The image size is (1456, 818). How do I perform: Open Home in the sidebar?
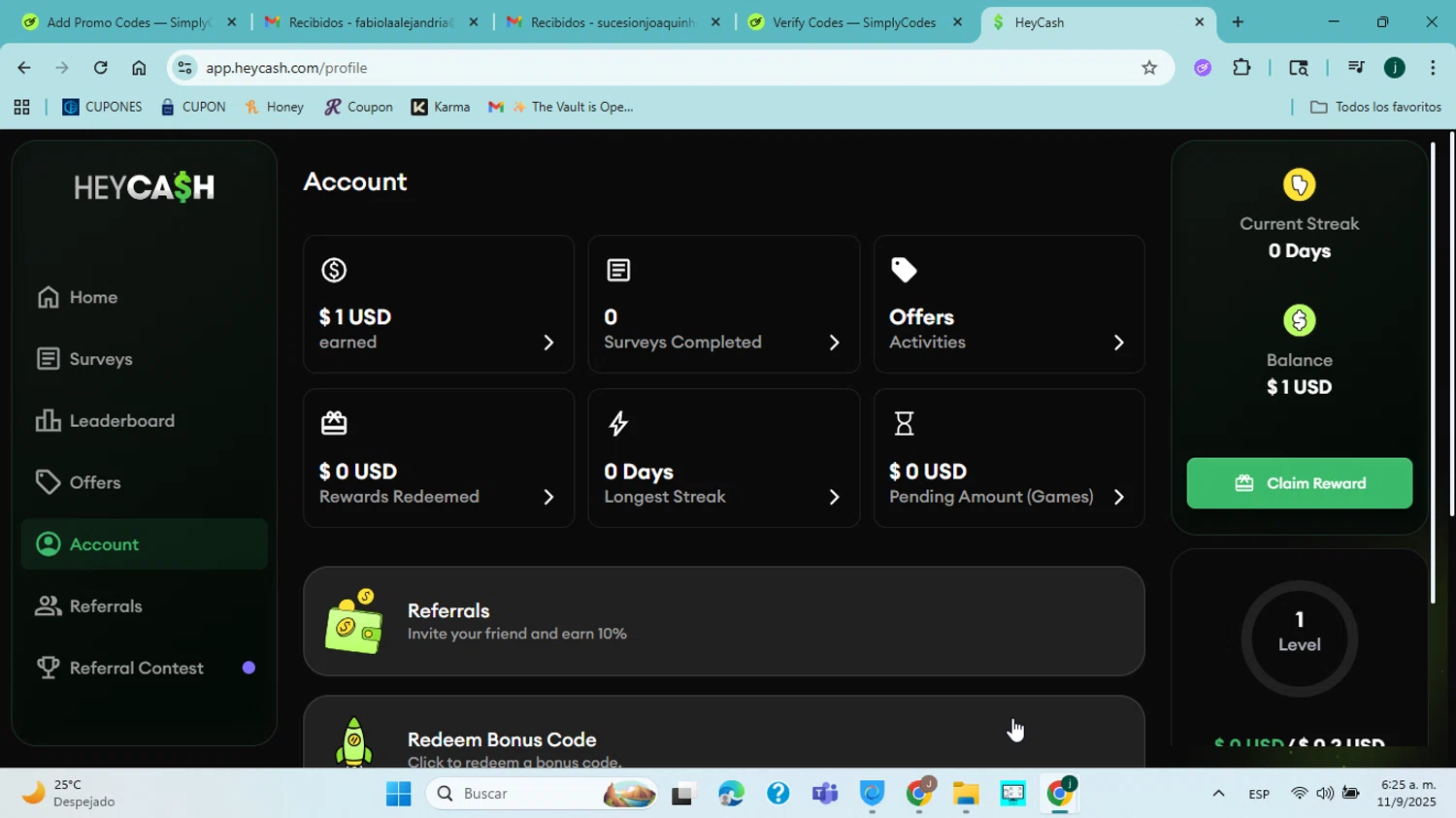(x=144, y=297)
